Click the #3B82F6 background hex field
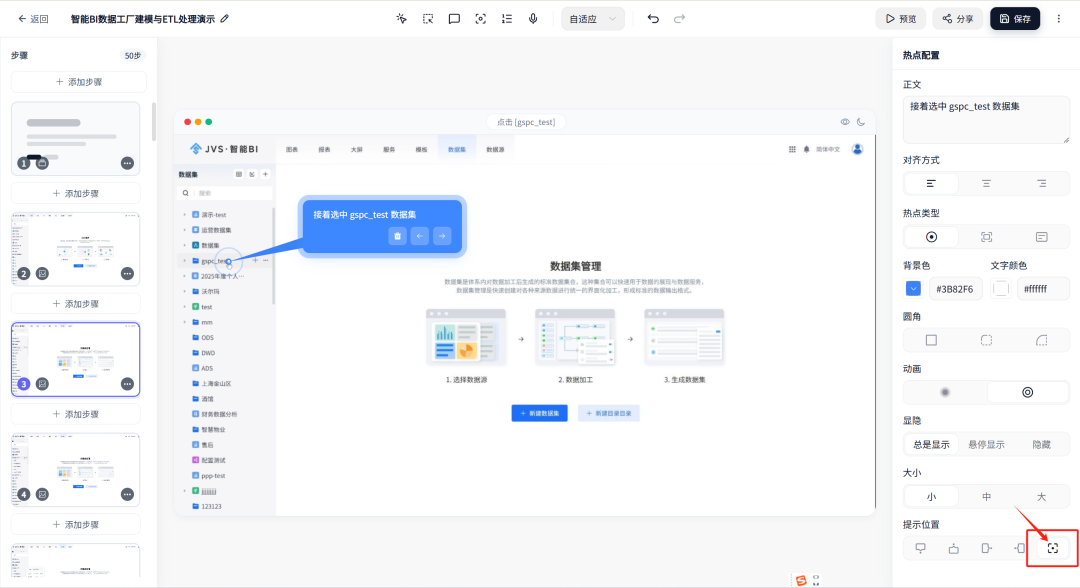Screen dimensions: 1080x588 click(x=955, y=288)
